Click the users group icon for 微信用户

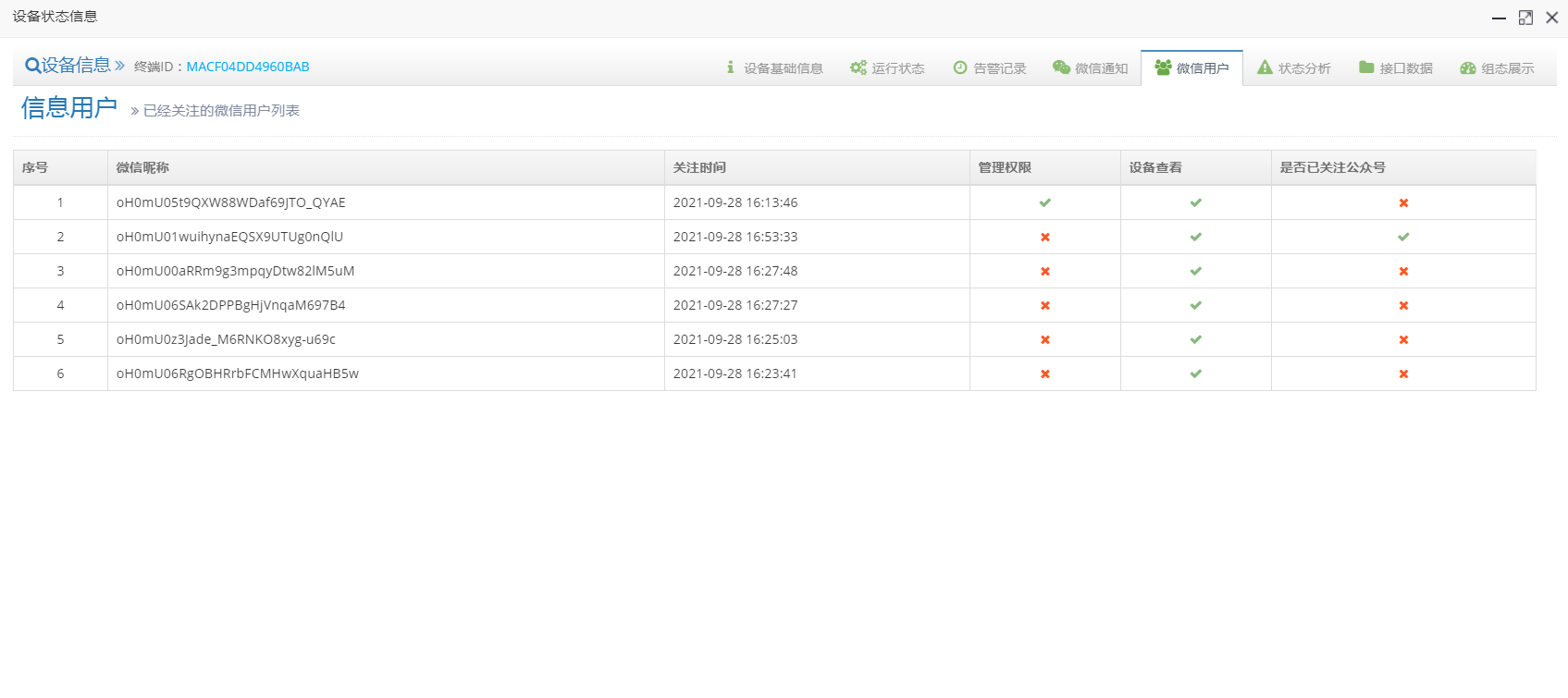point(1163,67)
